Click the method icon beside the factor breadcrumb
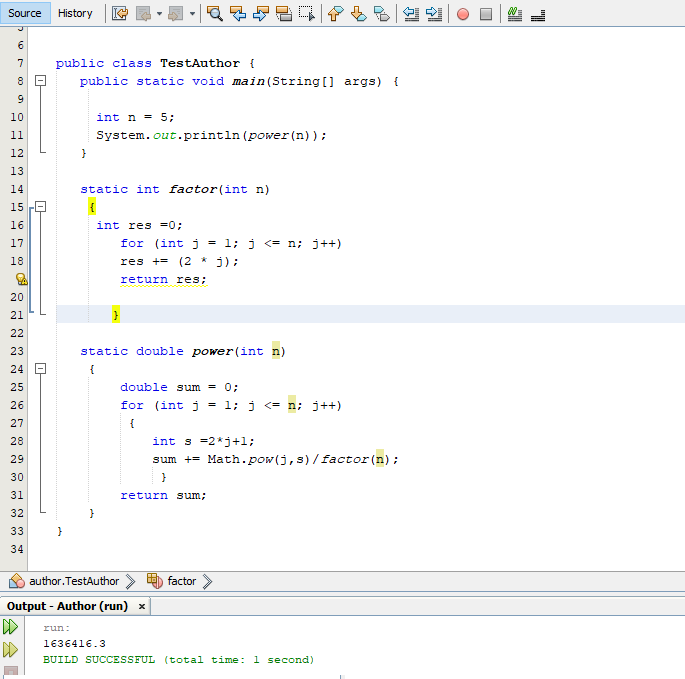This screenshot has height=679, width=685. (155, 581)
